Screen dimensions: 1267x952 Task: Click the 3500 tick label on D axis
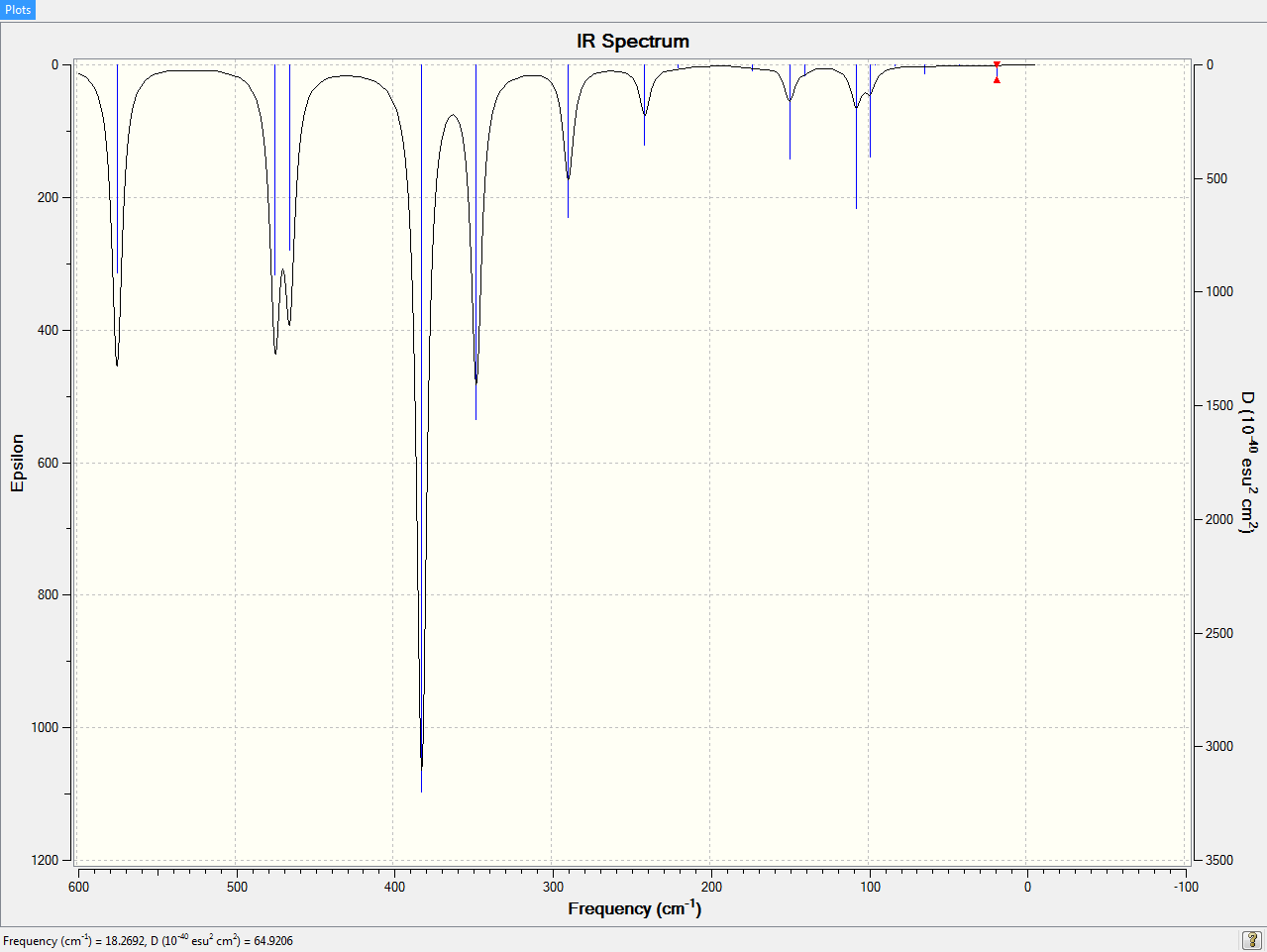1219,860
